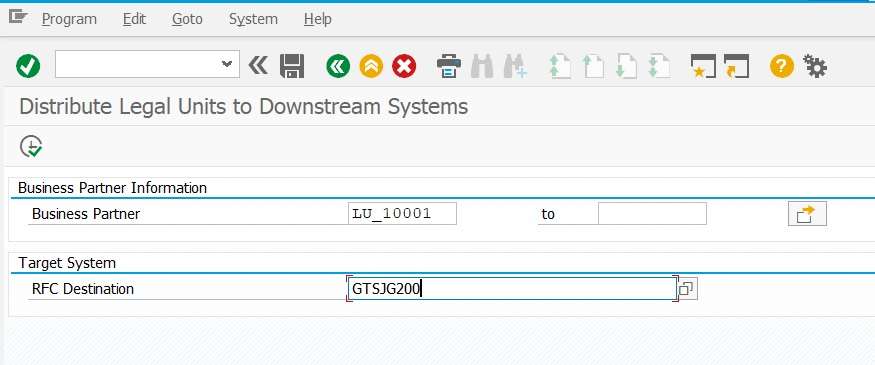The image size is (875, 365).
Task: Click the yellow Exit button
Action: pyautogui.click(x=371, y=66)
